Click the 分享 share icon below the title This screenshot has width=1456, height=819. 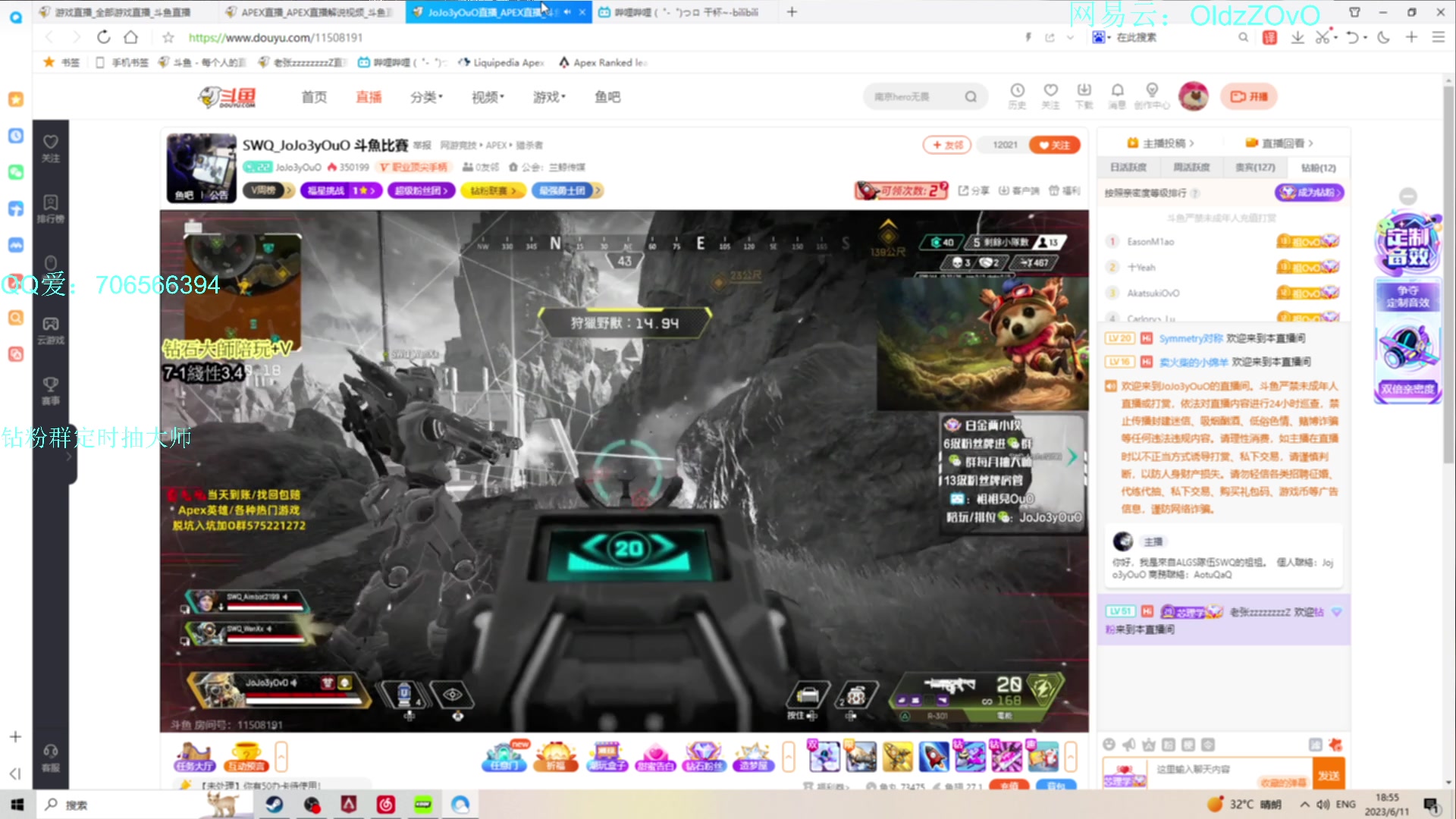pos(974,190)
